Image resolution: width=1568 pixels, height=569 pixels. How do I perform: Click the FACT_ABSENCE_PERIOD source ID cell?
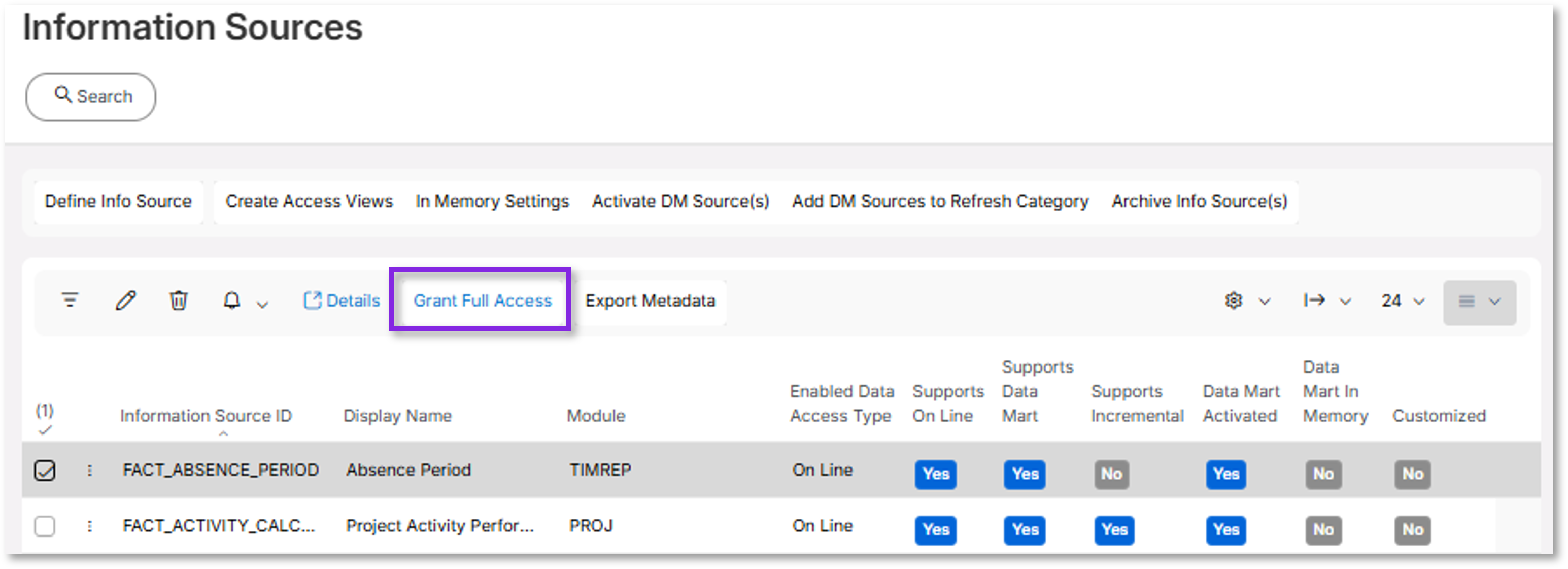[220, 471]
